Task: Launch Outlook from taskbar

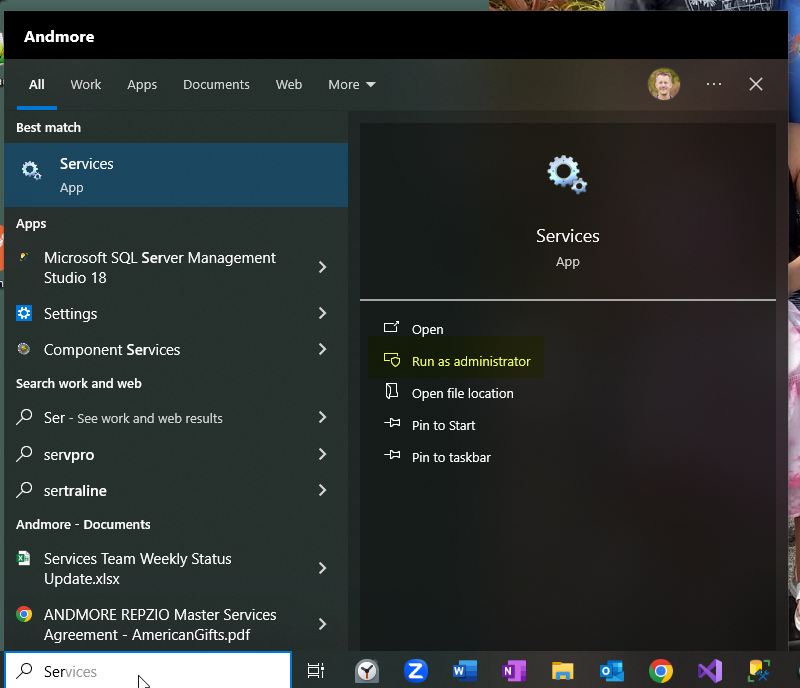Action: pos(612,671)
